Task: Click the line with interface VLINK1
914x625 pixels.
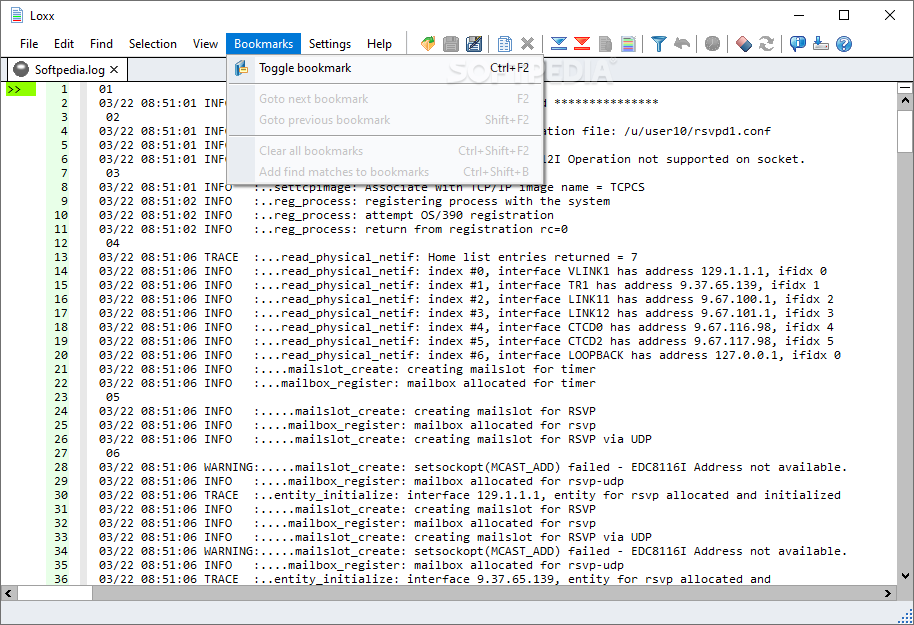Action: [x=462, y=271]
